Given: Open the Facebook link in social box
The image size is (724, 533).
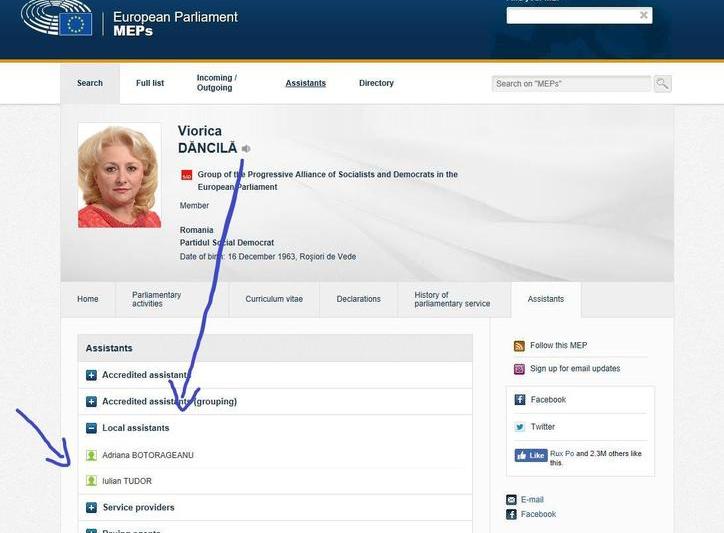Looking at the screenshot, I should pyautogui.click(x=548, y=400).
